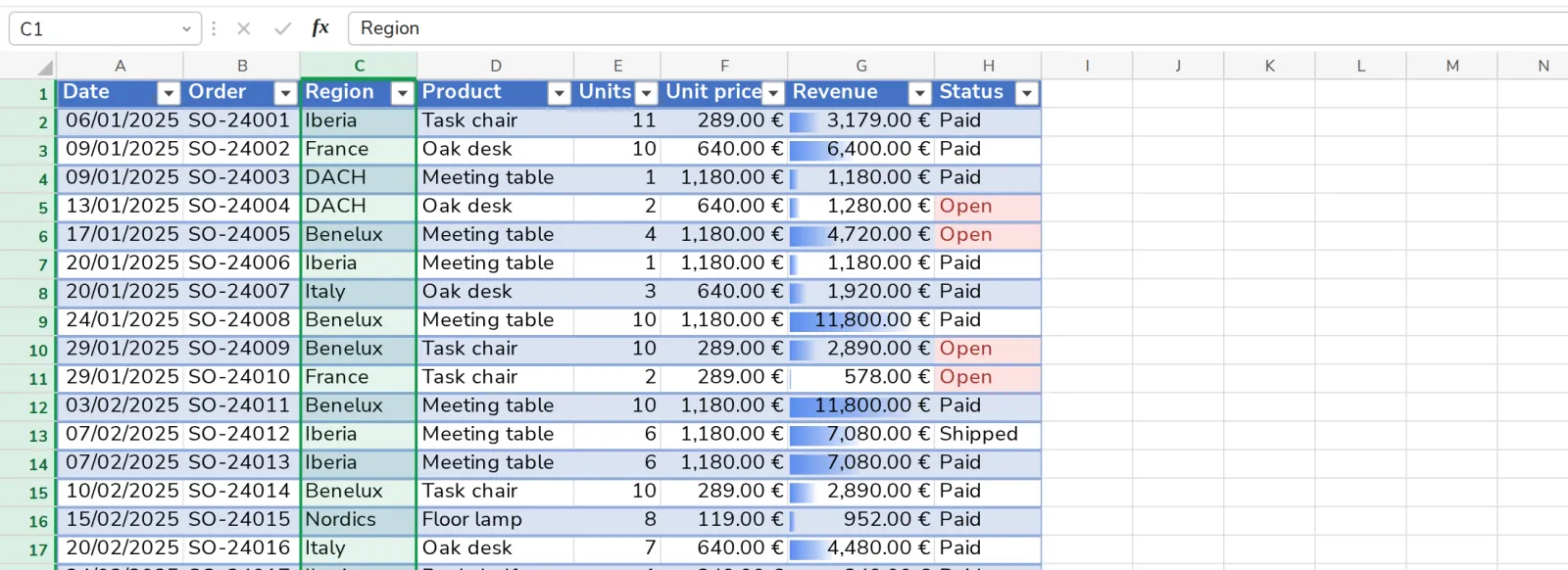1568x570 pixels.
Task: Click the accept checkmark formula icon
Action: click(x=282, y=28)
